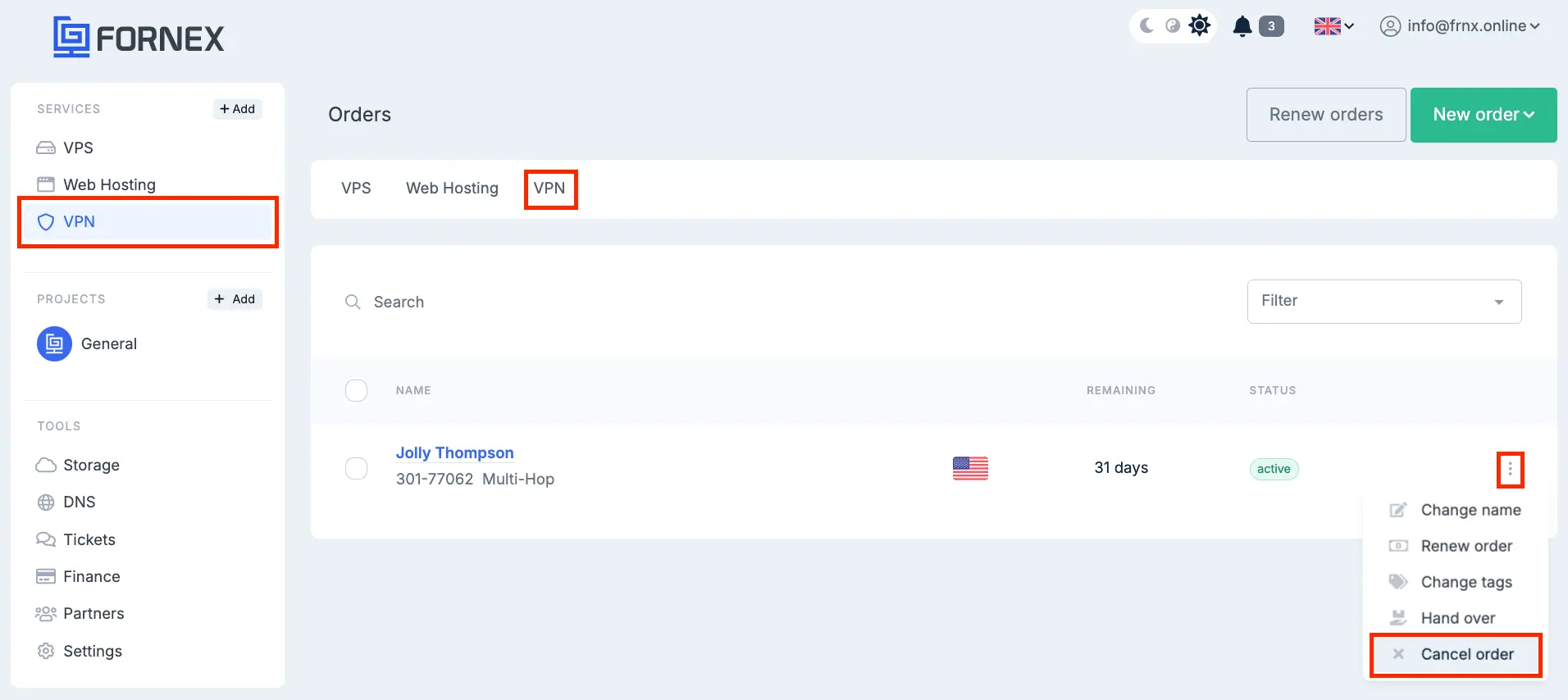The image size is (1568, 700).
Task: Click the search magnifier icon
Action: pyautogui.click(x=353, y=302)
